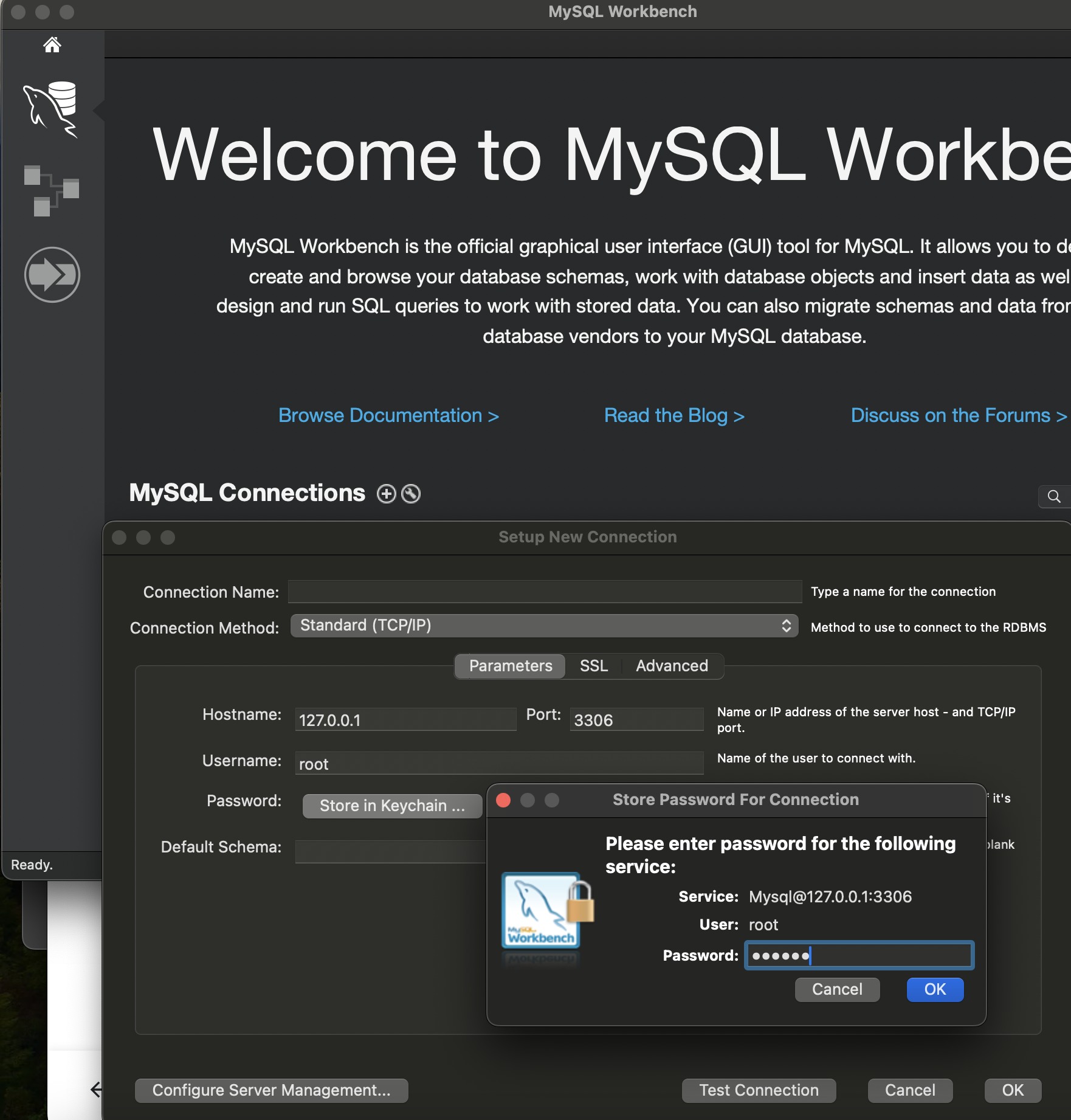Click the connections search magnifier

coord(1054,496)
